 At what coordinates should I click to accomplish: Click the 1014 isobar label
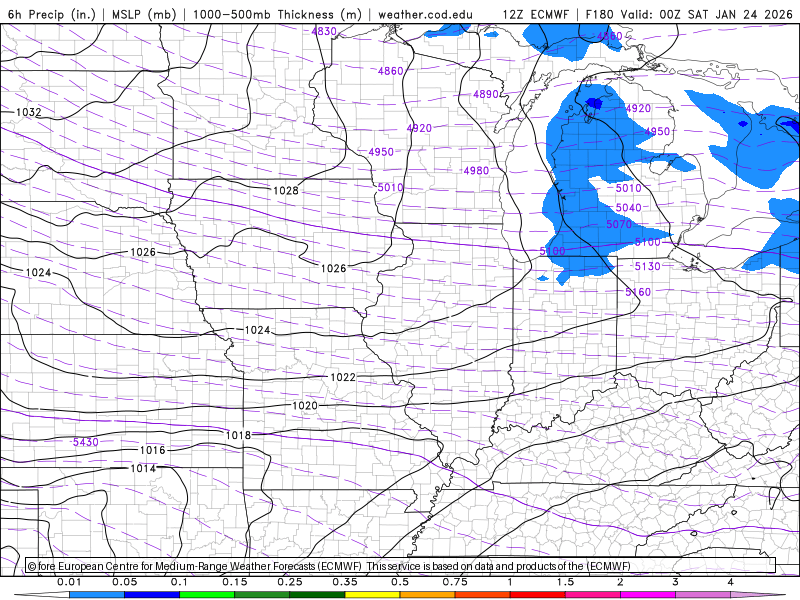143,468
